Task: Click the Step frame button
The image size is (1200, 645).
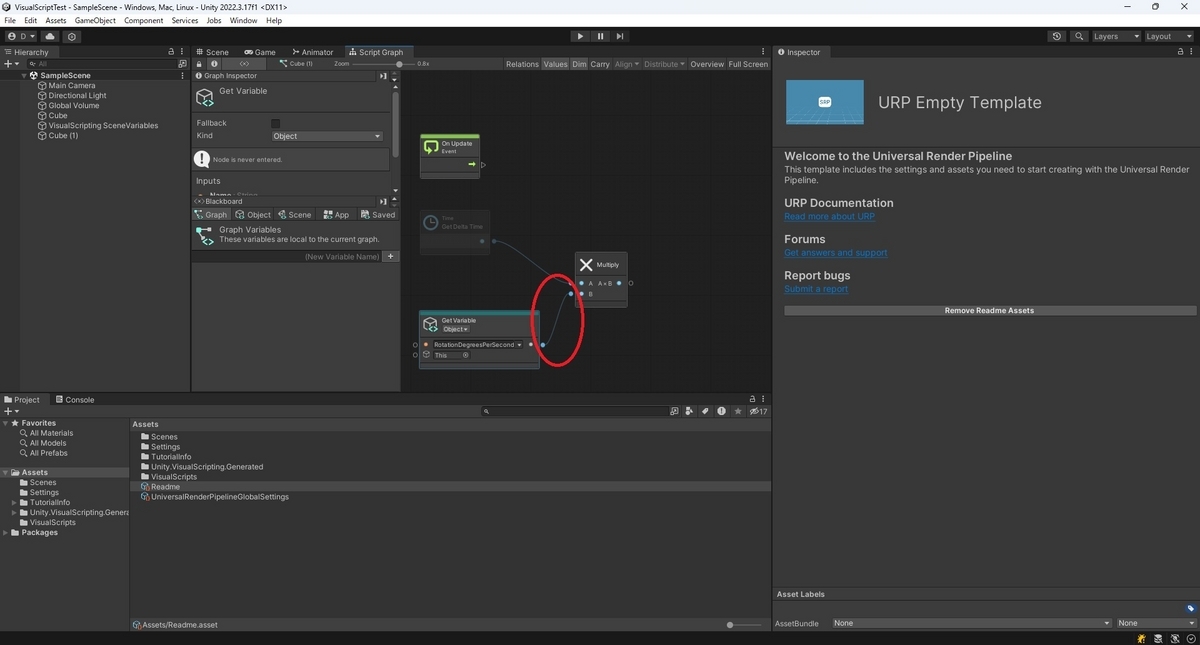Action: click(x=620, y=36)
